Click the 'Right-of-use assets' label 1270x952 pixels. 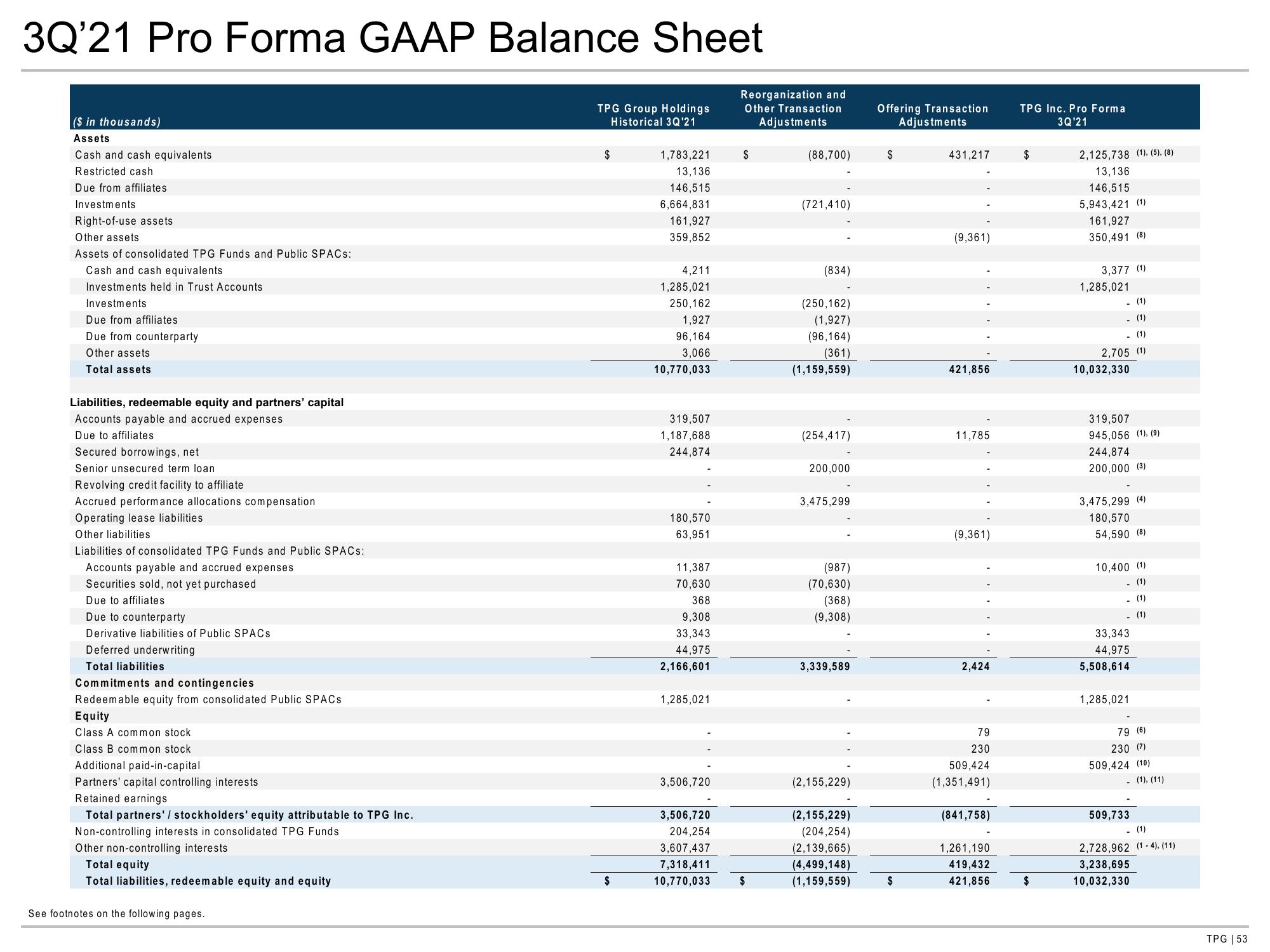point(124,221)
